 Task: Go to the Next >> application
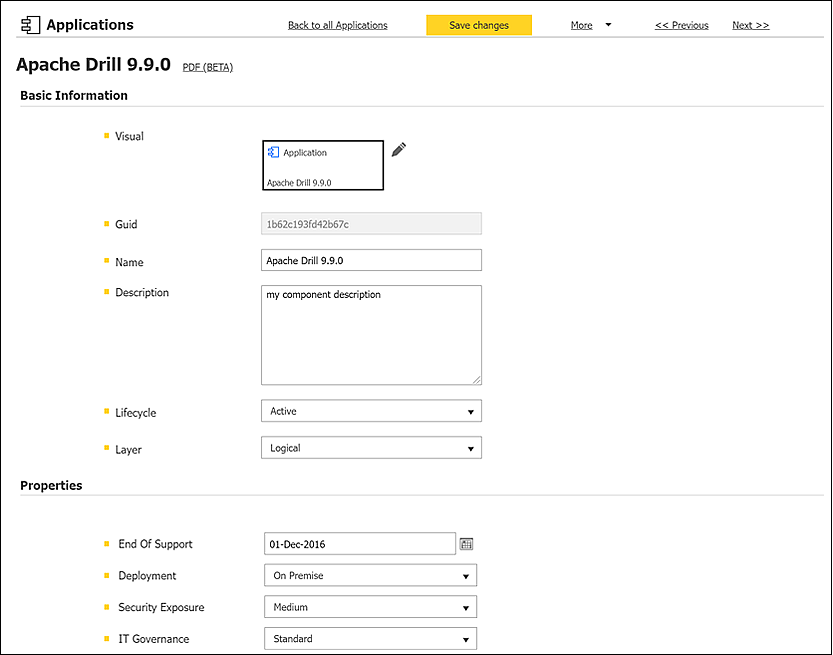point(750,25)
